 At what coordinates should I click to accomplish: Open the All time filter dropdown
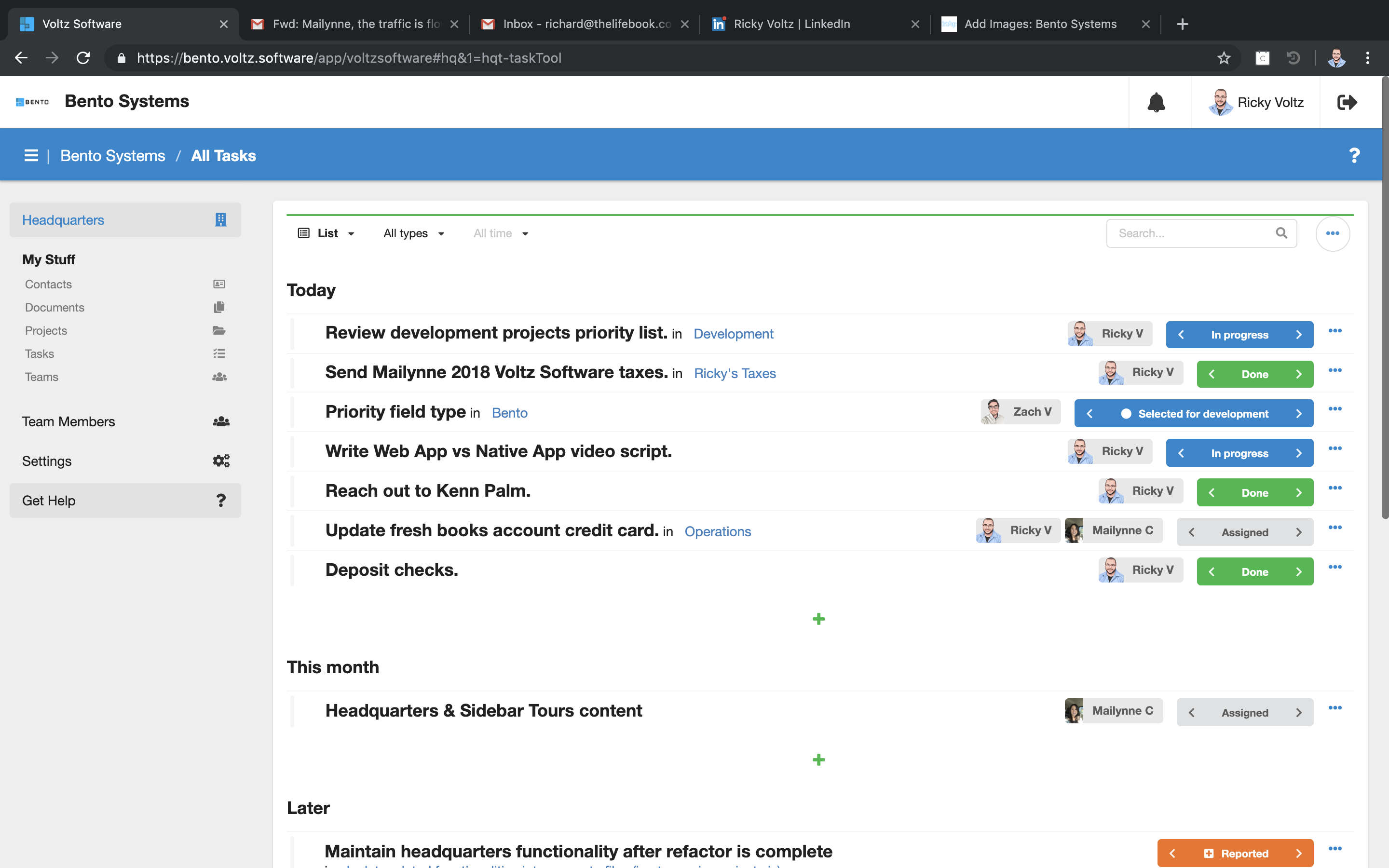tap(501, 233)
